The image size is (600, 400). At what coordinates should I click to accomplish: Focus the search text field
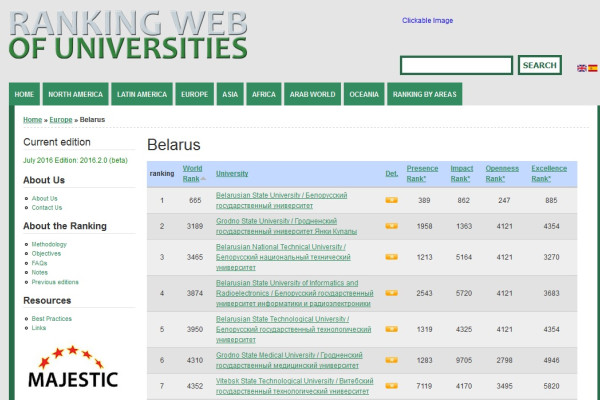(x=456, y=65)
